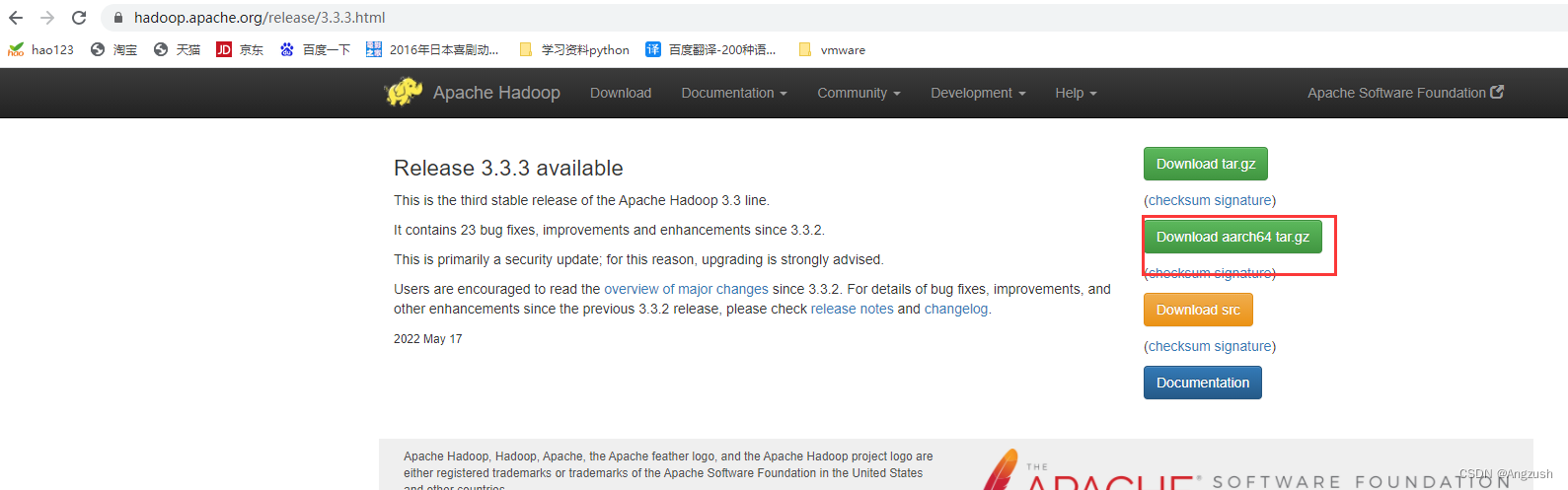The image size is (1568, 490).
Task: Open signature link under Download tar.gz
Action: tap(1243, 200)
